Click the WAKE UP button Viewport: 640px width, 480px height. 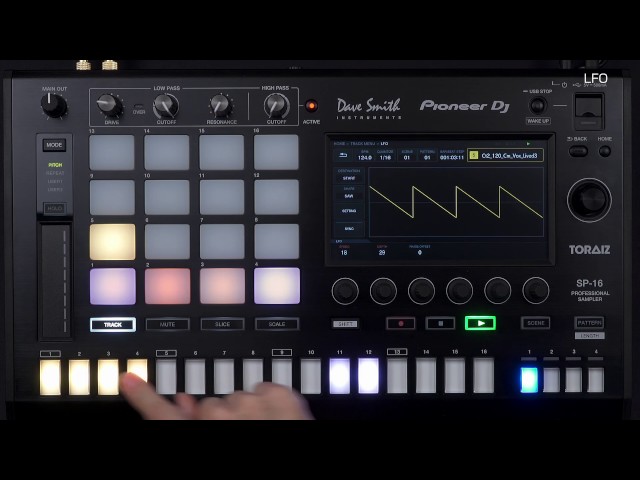coord(538,121)
